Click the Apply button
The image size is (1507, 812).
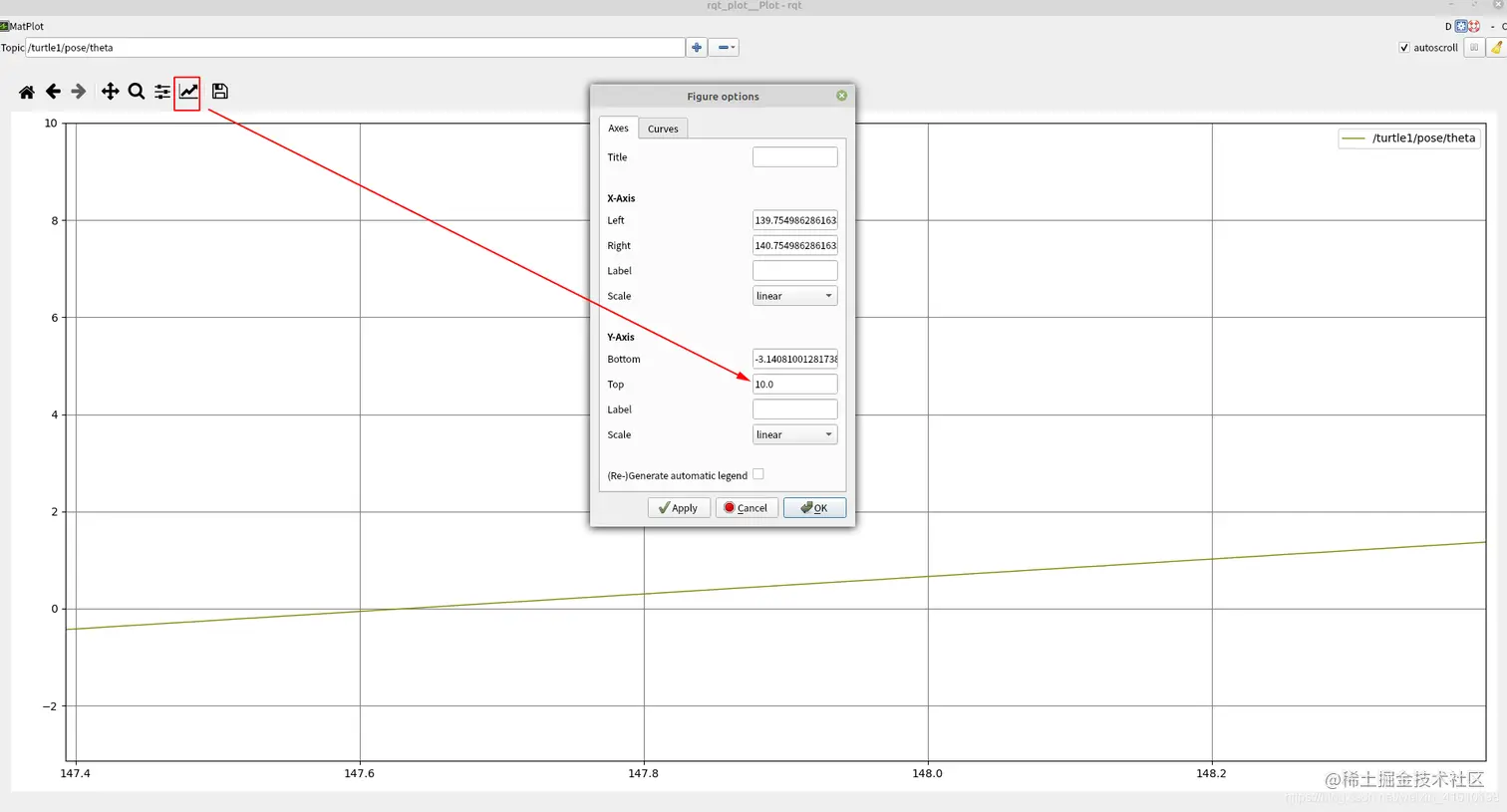(679, 508)
